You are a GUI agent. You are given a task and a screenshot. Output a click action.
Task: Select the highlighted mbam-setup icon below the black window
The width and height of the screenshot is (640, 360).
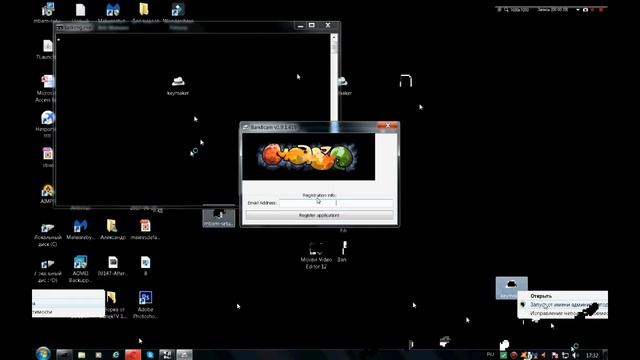[219, 217]
